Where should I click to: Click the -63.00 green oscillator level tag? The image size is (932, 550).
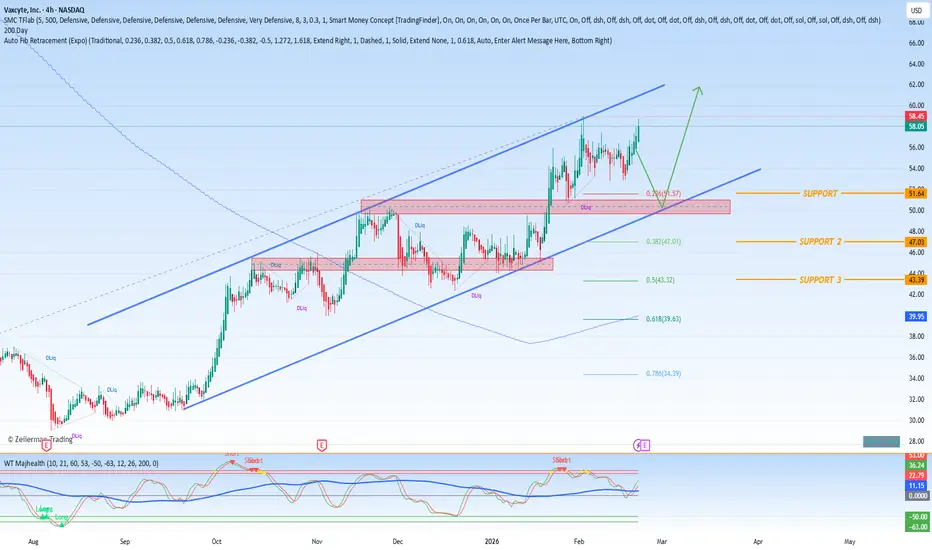click(917, 526)
